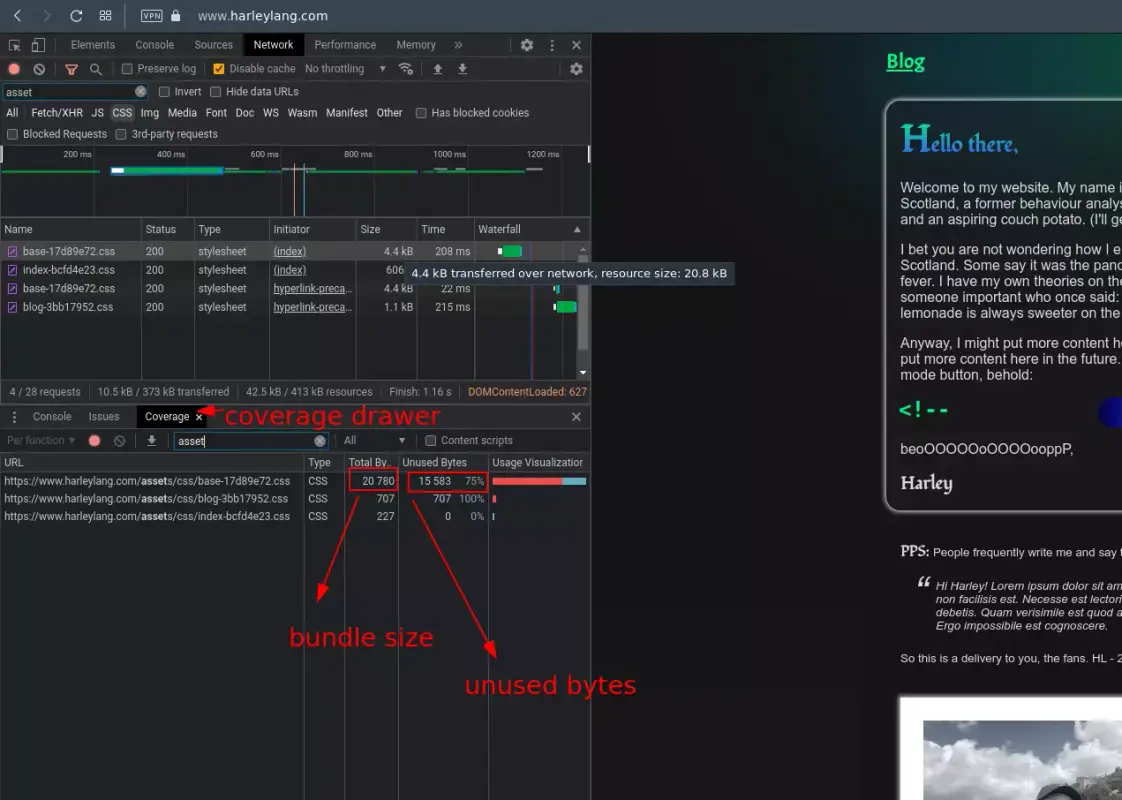Reload the page in the browser
Image resolution: width=1122 pixels, height=800 pixels.
tap(77, 16)
